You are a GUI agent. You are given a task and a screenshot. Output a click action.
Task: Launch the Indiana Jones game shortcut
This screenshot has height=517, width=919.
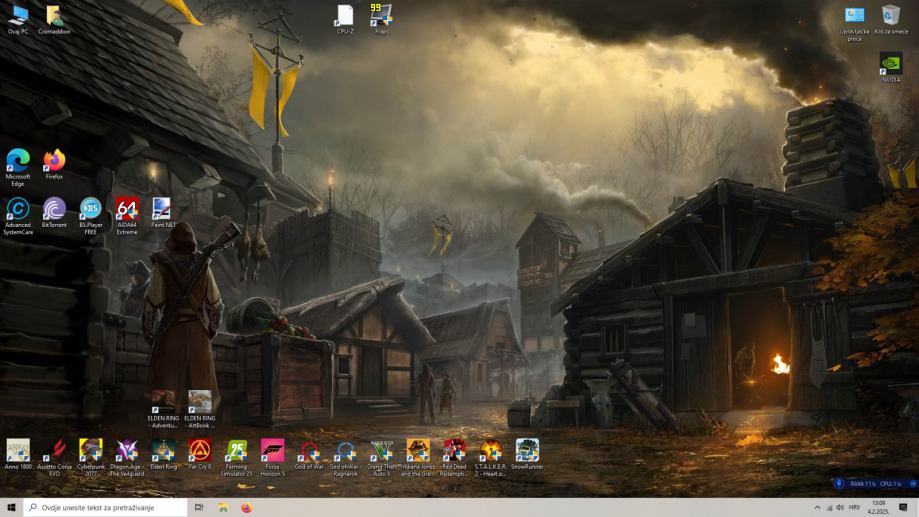click(x=418, y=458)
